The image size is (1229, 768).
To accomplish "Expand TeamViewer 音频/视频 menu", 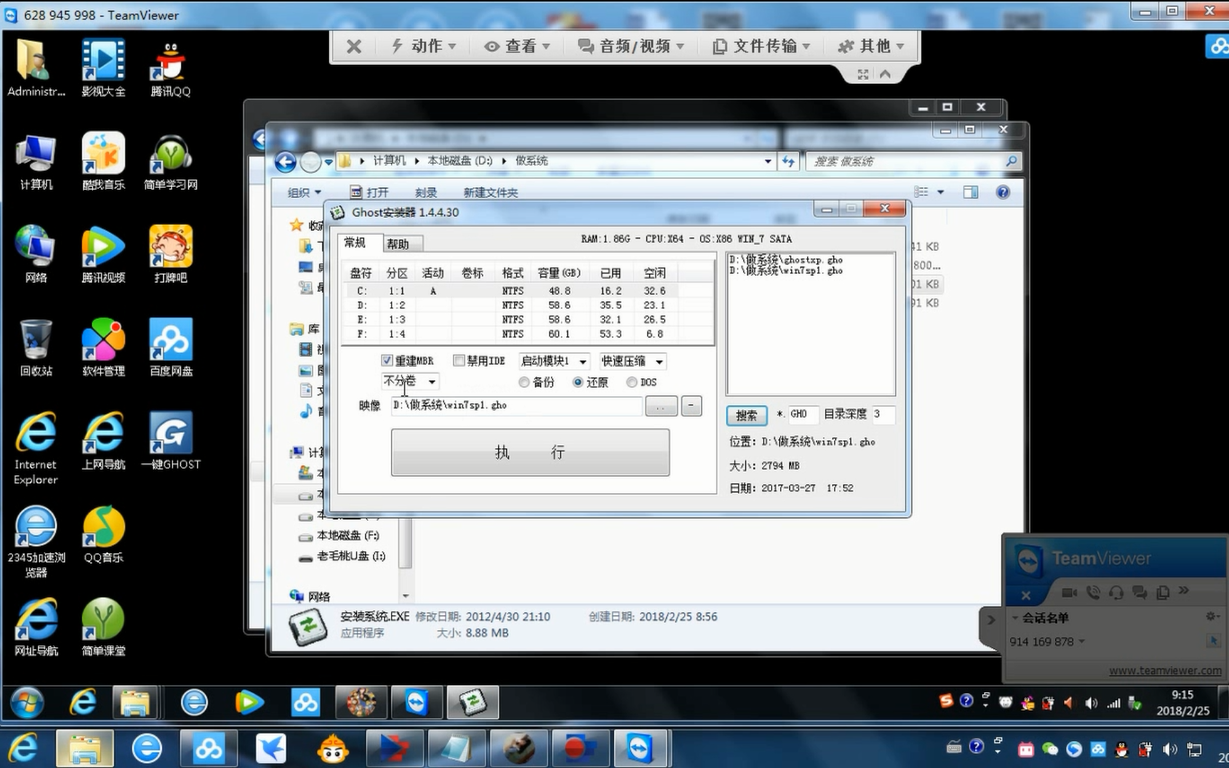I will tap(631, 46).
